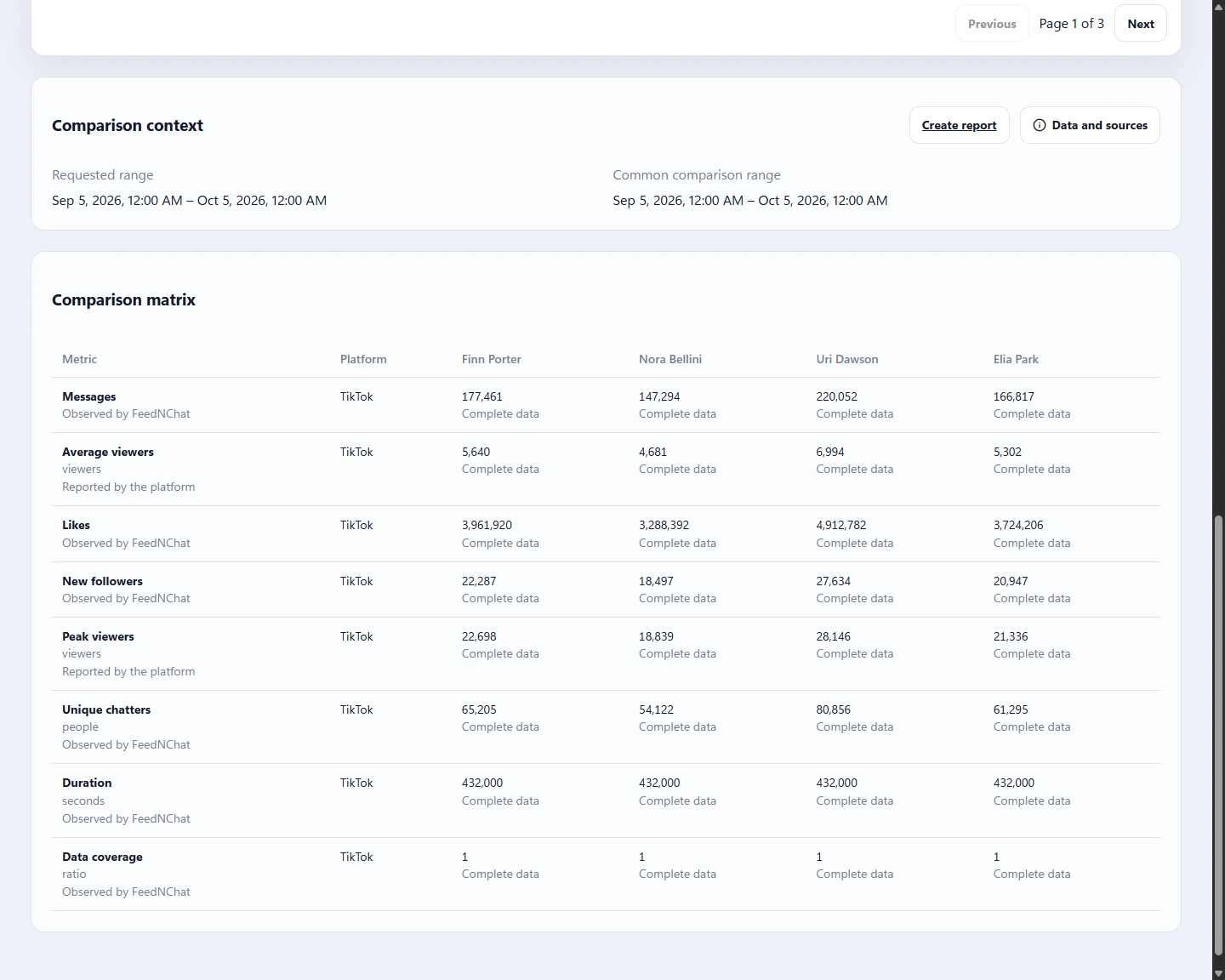The image size is (1225, 980).
Task: Click the Common comparison range date value
Action: 749,200
